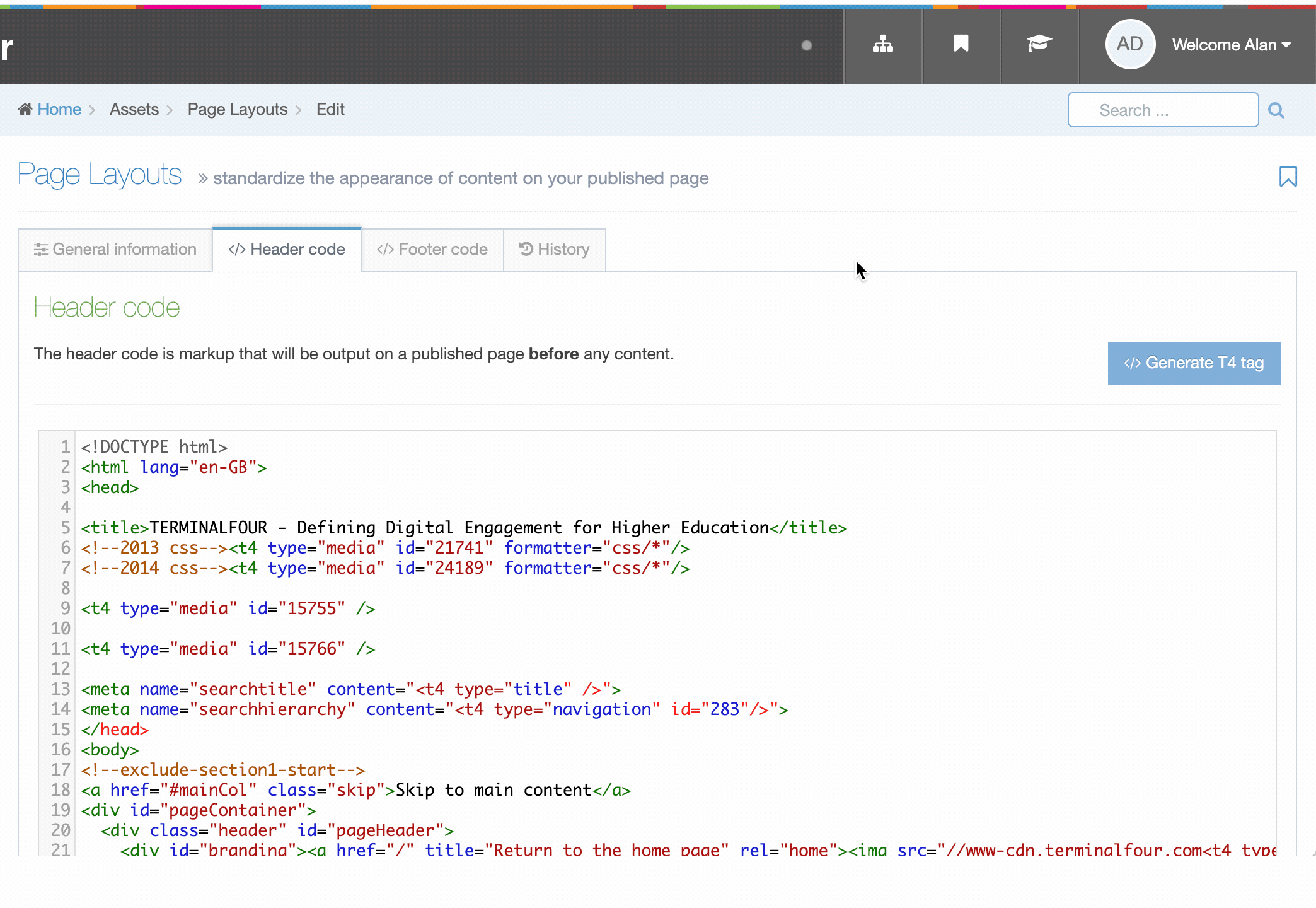Image resolution: width=1316 pixels, height=908 pixels.
Task: Open the History tab
Action: tap(554, 249)
